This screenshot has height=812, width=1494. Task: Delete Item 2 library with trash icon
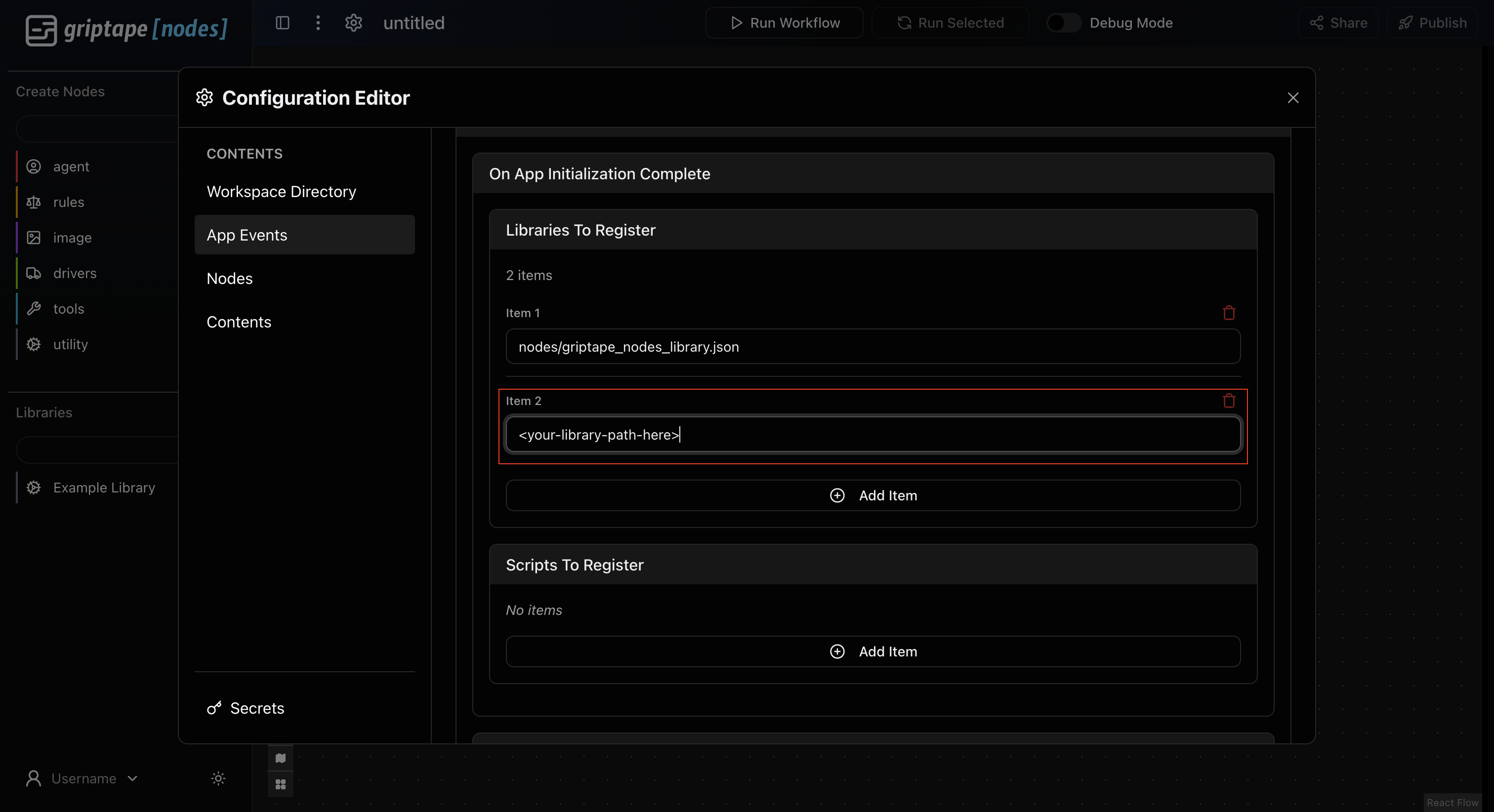point(1228,400)
